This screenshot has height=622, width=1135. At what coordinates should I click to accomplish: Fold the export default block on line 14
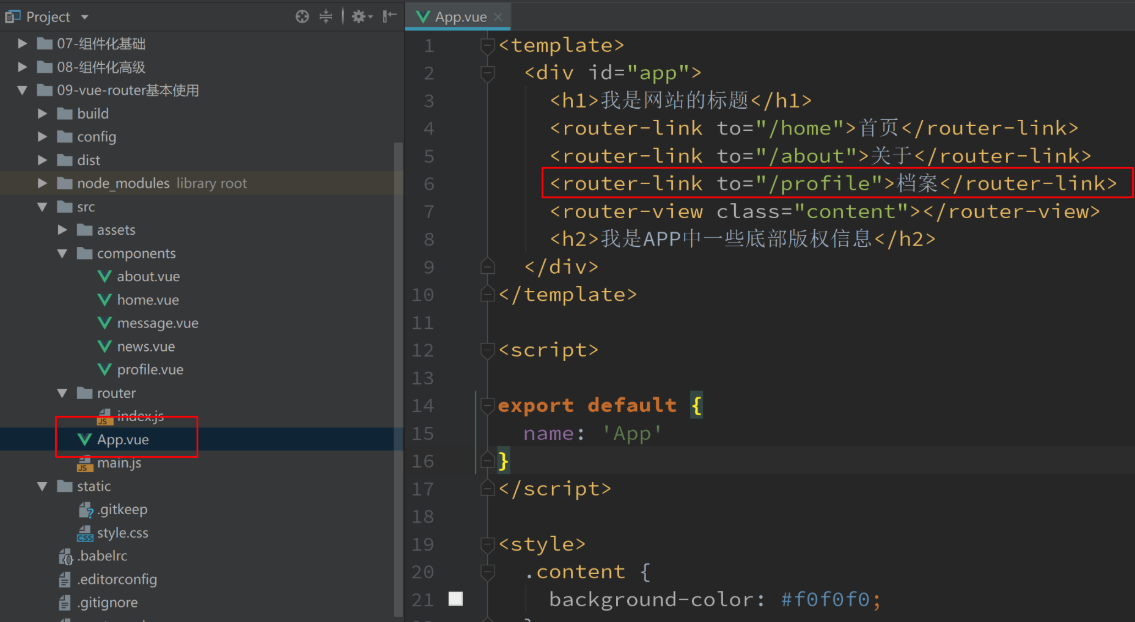(x=487, y=405)
